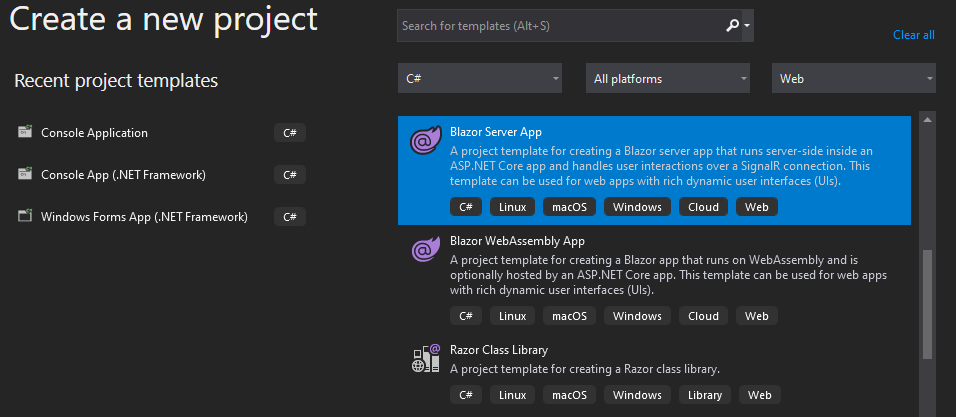The height and width of the screenshot is (417, 956).
Task: Click the Console Application template icon
Action: point(25,133)
